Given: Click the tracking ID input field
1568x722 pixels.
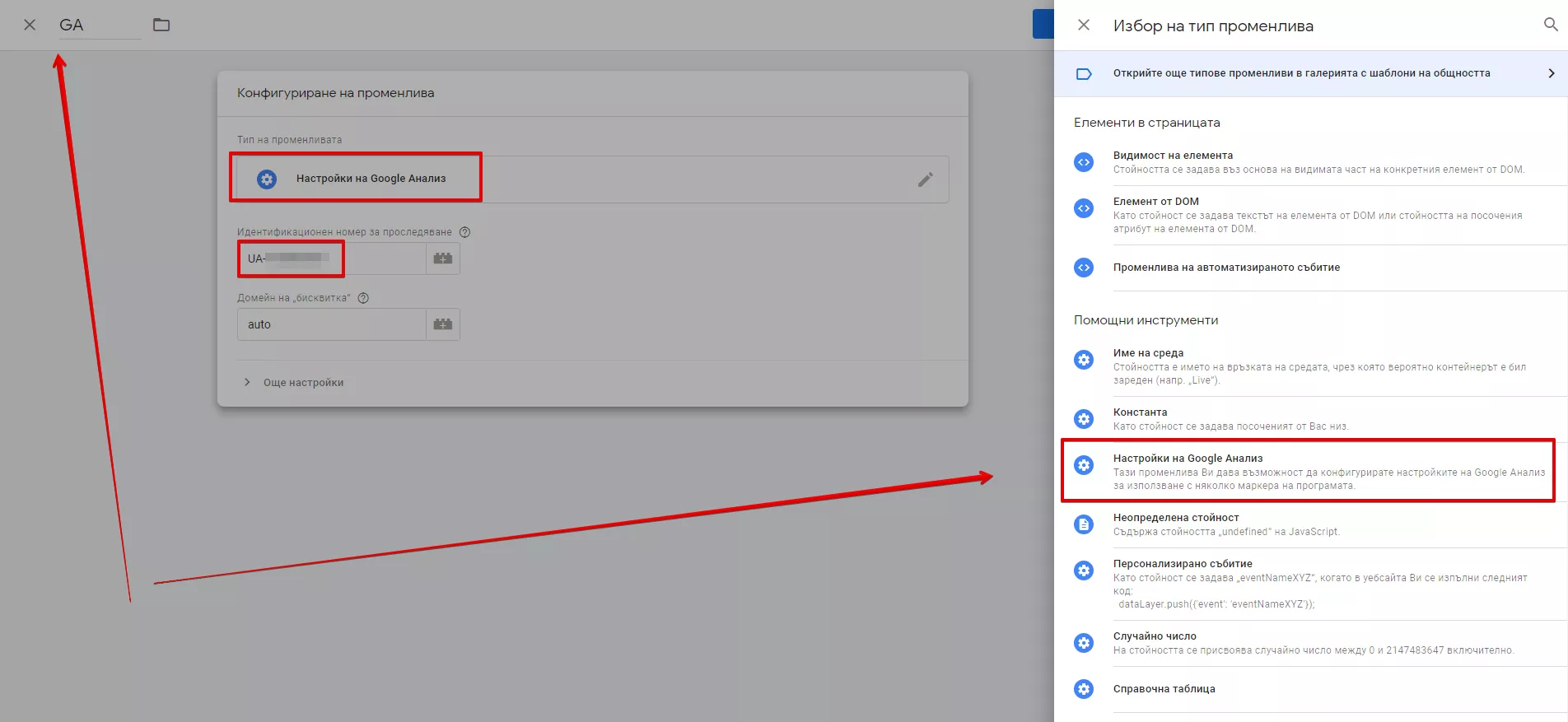Looking at the screenshot, I should tap(331, 259).
